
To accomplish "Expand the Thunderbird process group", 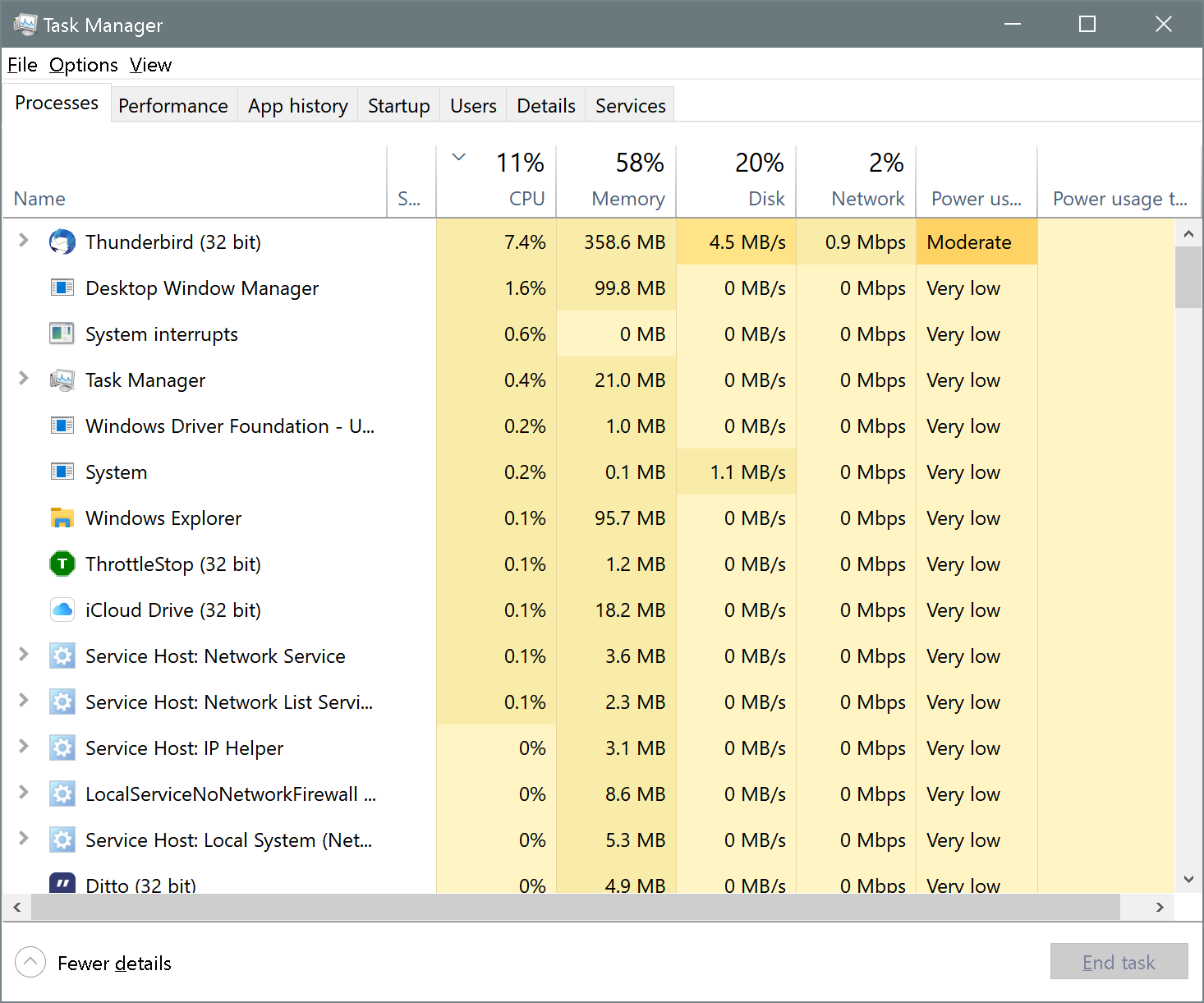I will click(x=24, y=241).
